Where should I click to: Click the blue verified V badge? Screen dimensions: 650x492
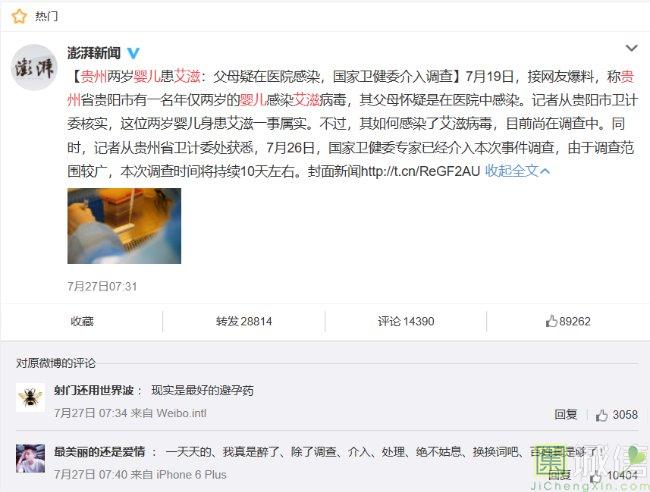pyautogui.click(x=133, y=53)
